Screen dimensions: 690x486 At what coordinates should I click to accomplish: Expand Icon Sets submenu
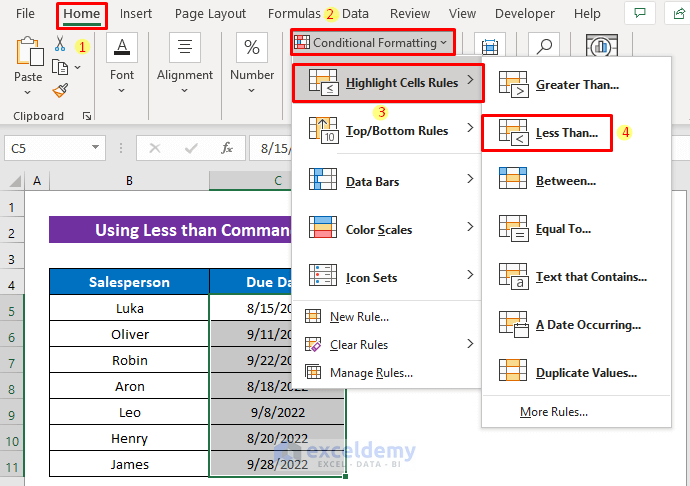387,277
